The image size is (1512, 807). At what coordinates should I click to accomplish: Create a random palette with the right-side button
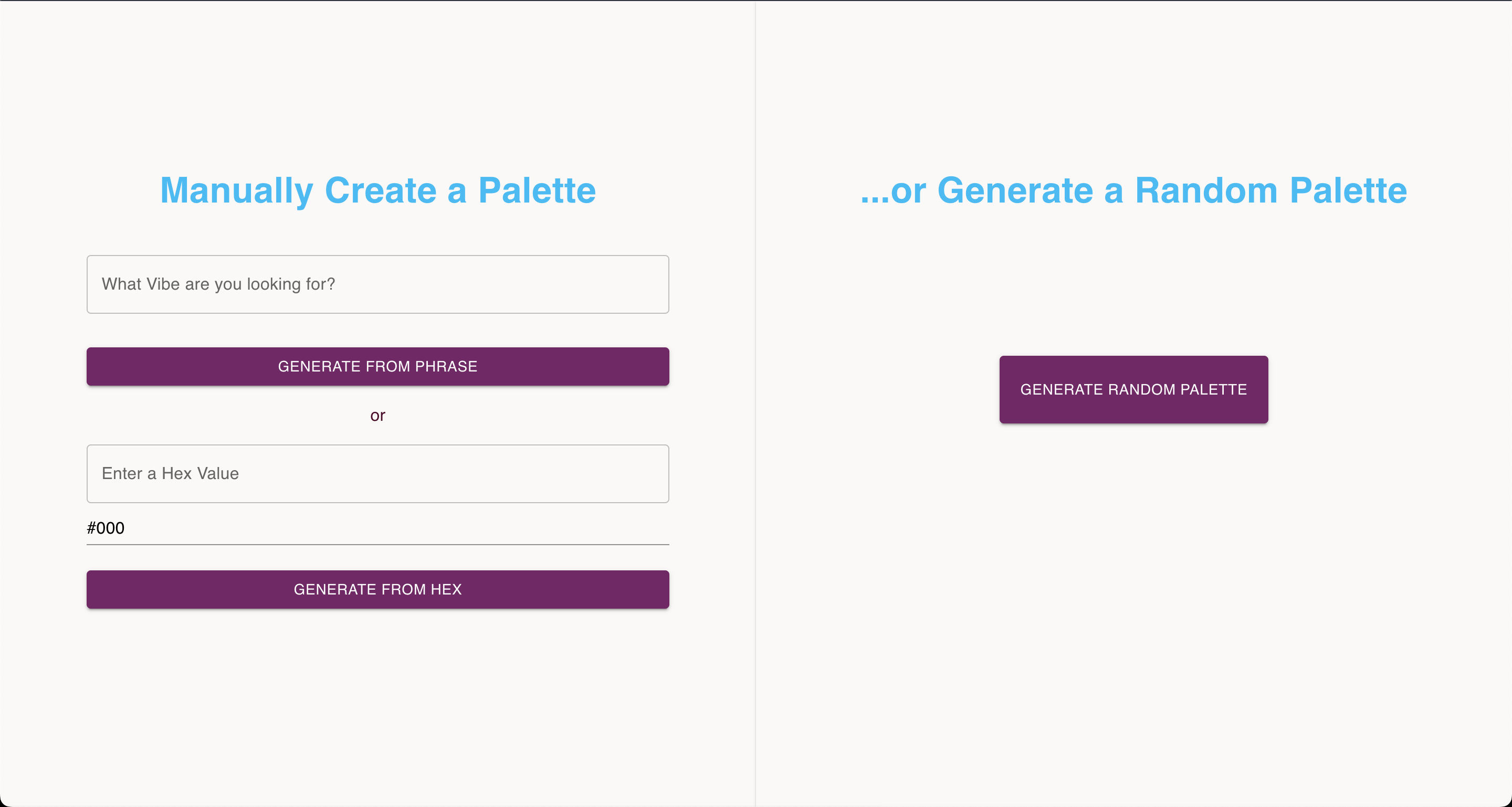coord(1133,389)
